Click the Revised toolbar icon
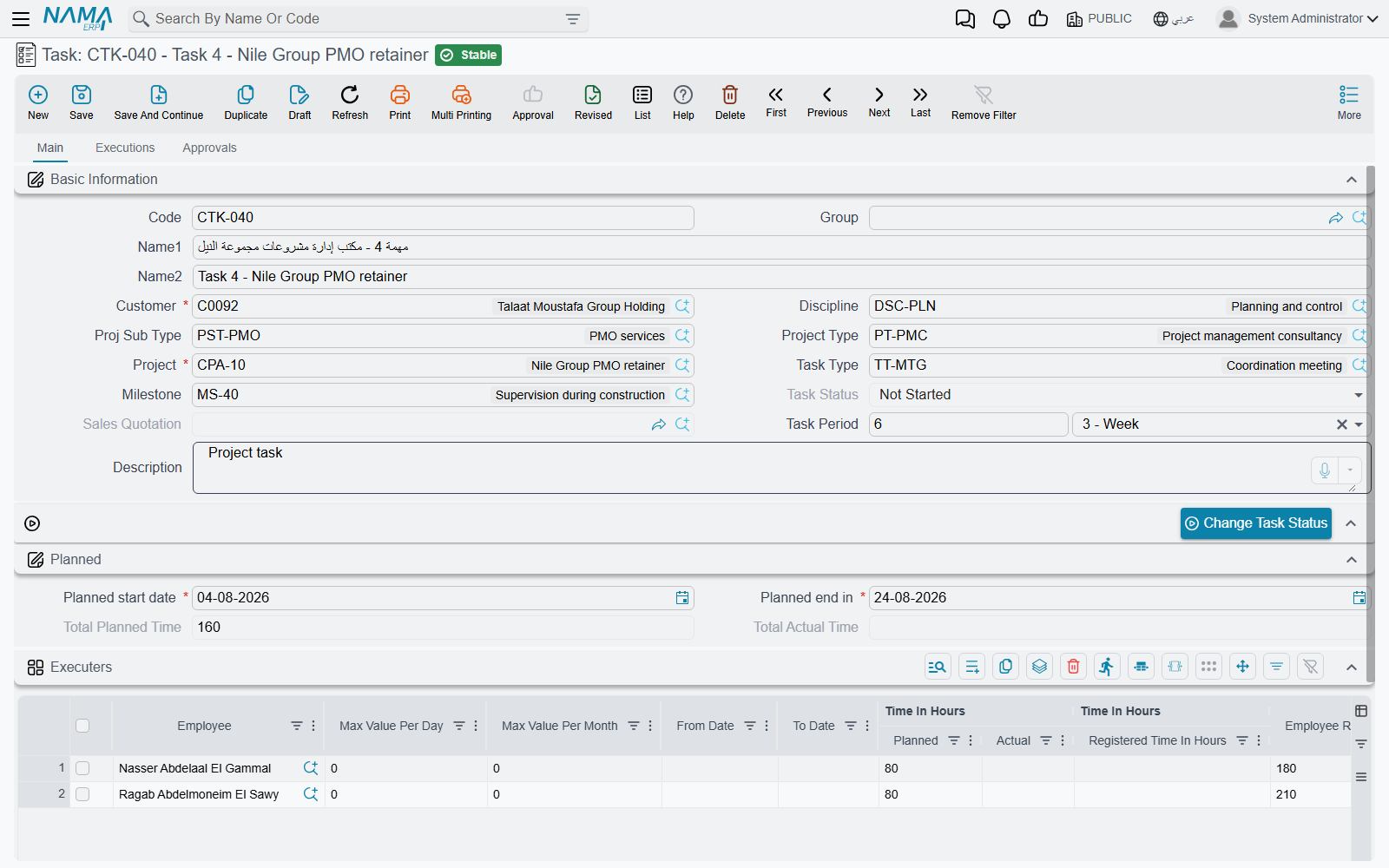The width and height of the screenshot is (1389, 868). [x=593, y=102]
